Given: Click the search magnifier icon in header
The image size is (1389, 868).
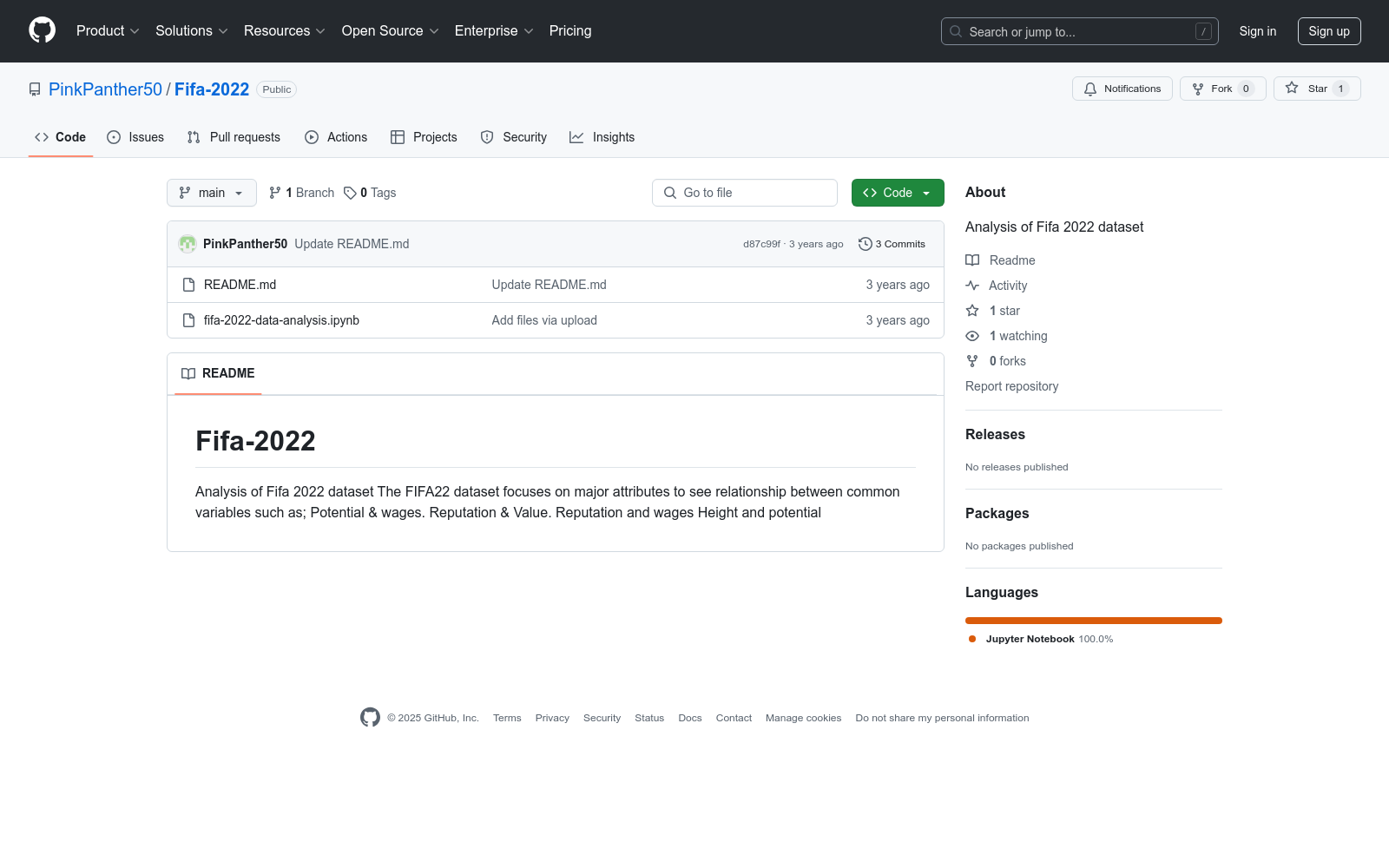Looking at the screenshot, I should point(956,31).
